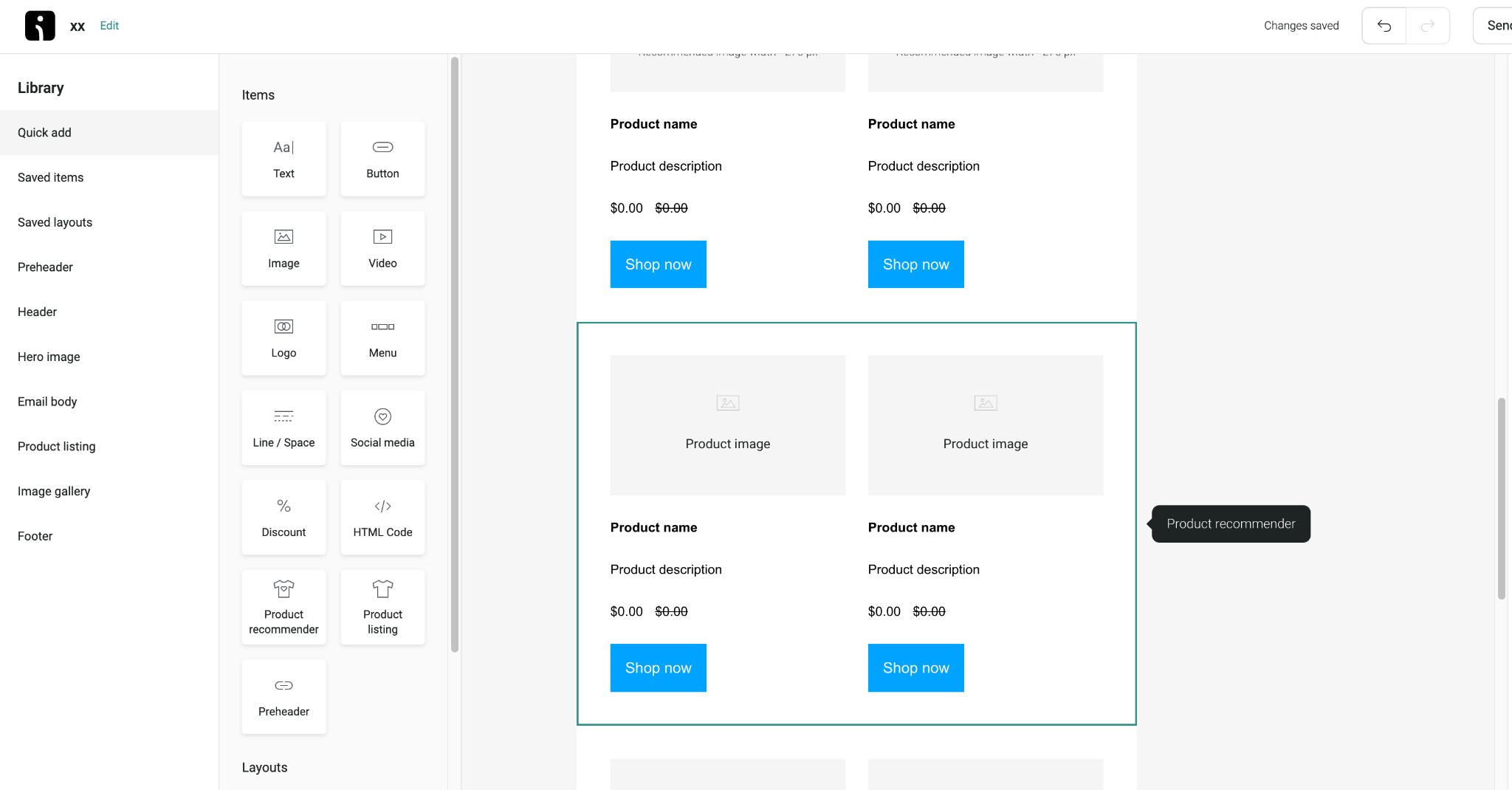
Task: Add the Video item block
Action: [x=382, y=248]
